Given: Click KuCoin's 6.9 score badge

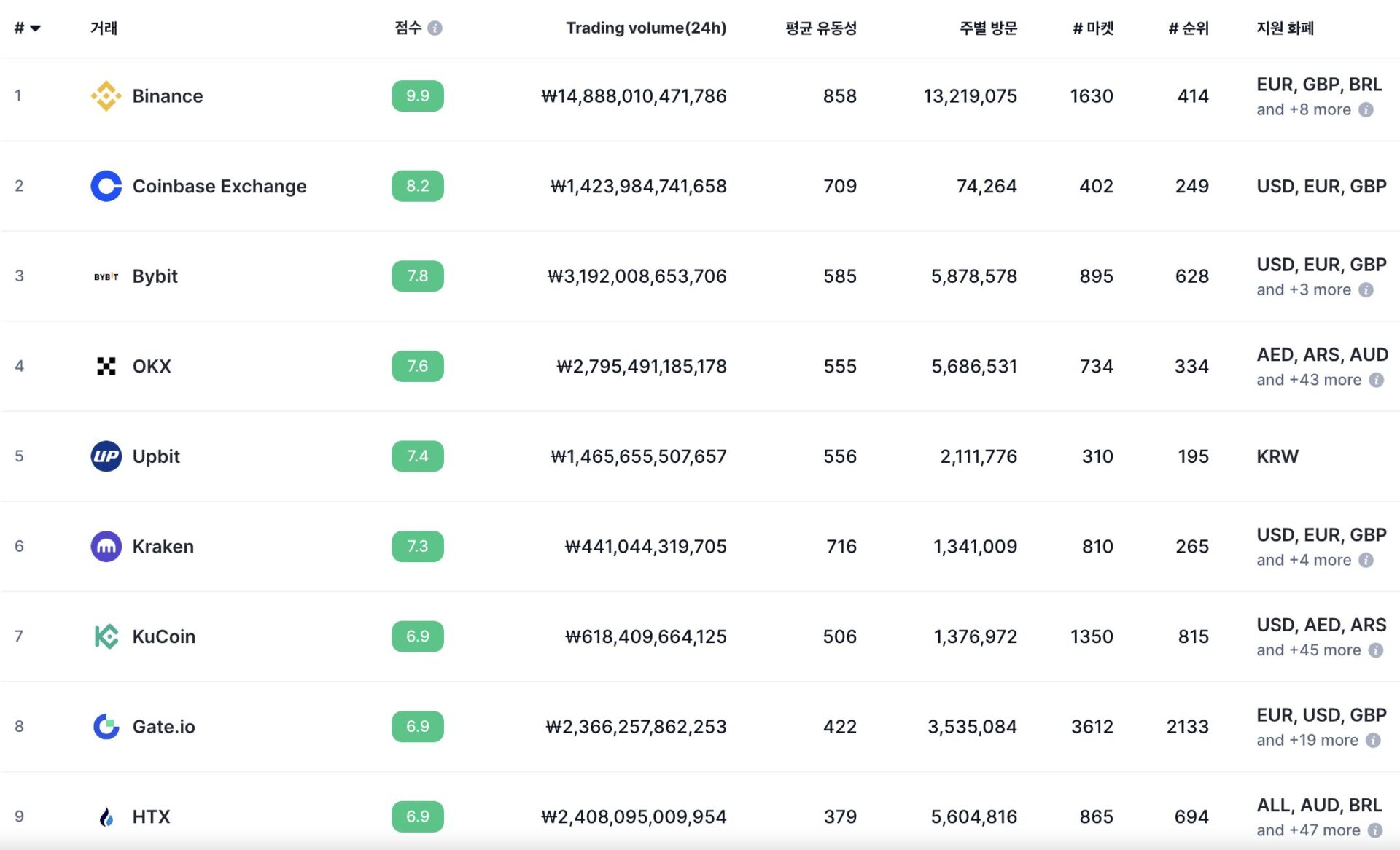Looking at the screenshot, I should (418, 636).
